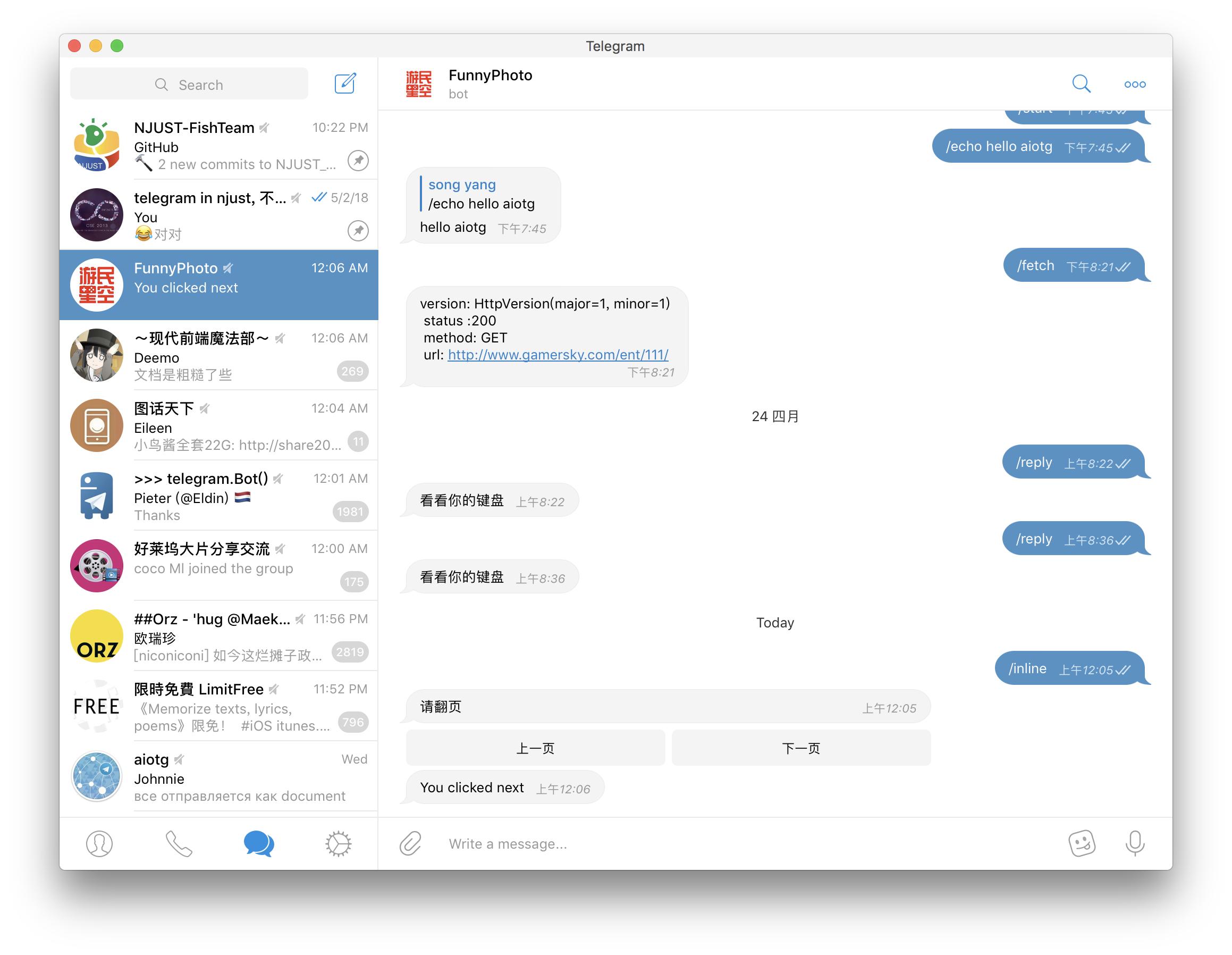Select the contacts tab icon
This screenshot has width=1232, height=955.
[98, 842]
